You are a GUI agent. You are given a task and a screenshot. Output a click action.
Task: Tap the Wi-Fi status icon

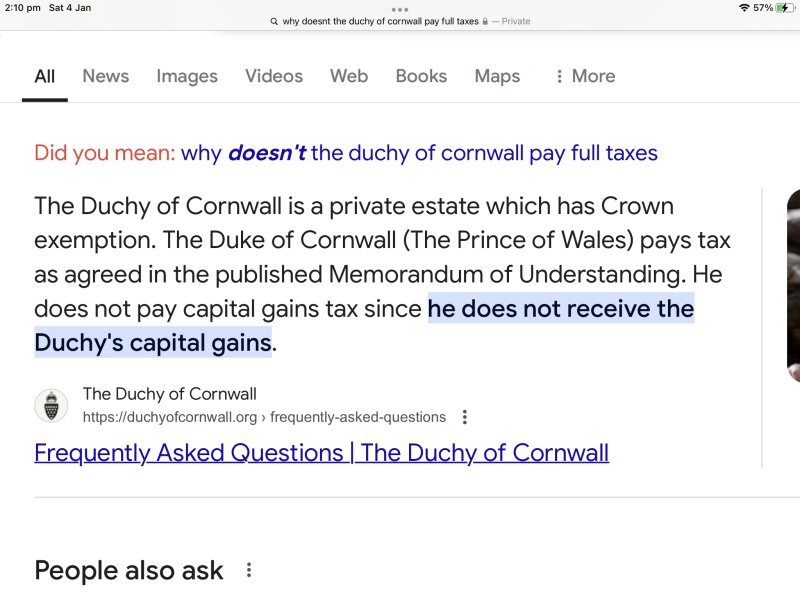(744, 8)
